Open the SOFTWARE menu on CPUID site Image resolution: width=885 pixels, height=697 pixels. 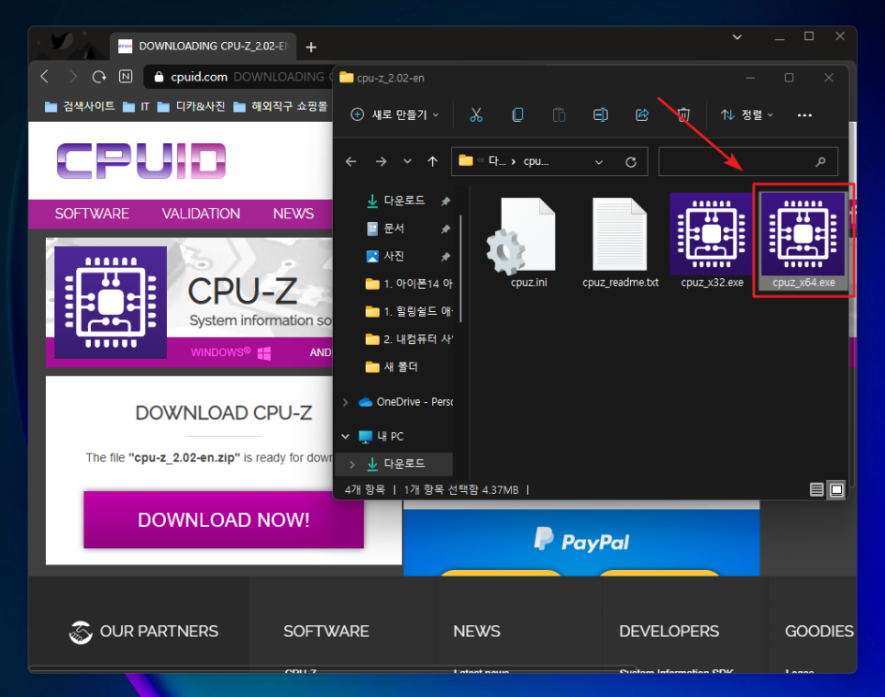[92, 213]
